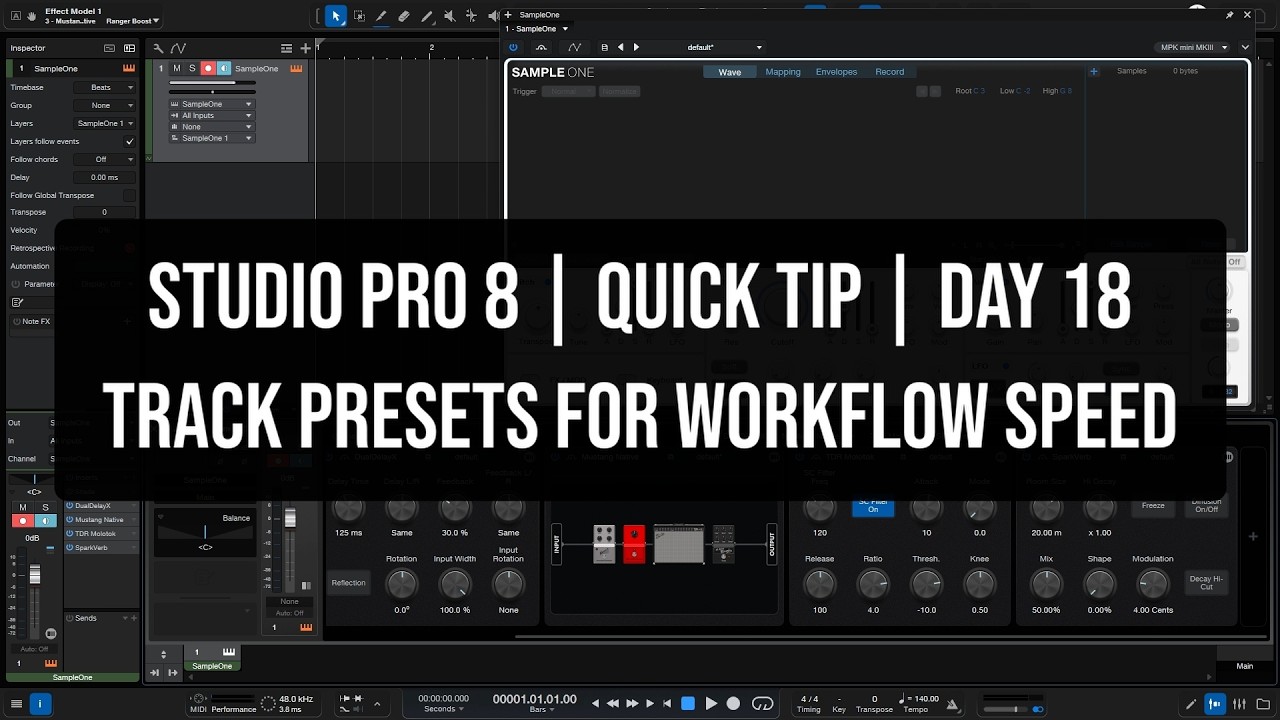Click the Decay Hi-Cut button

(x=1206, y=582)
